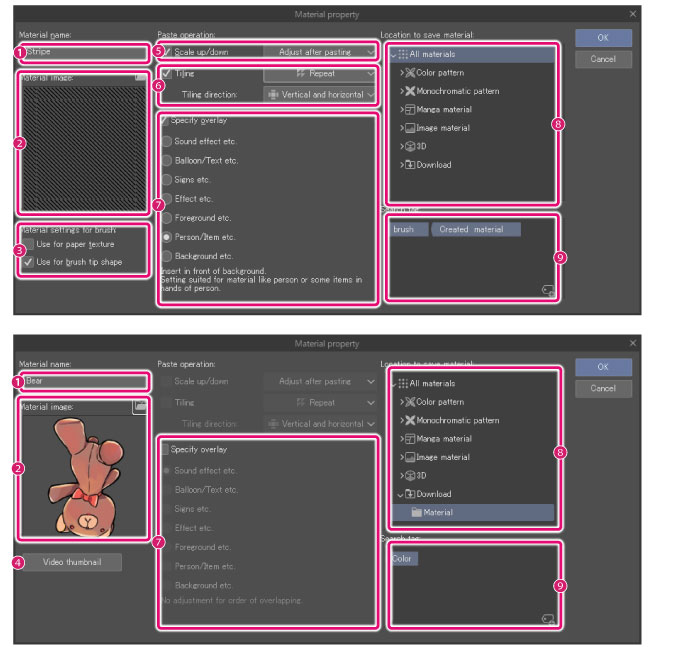Expand Color pattern chevron in Stripe dialog

402,73
